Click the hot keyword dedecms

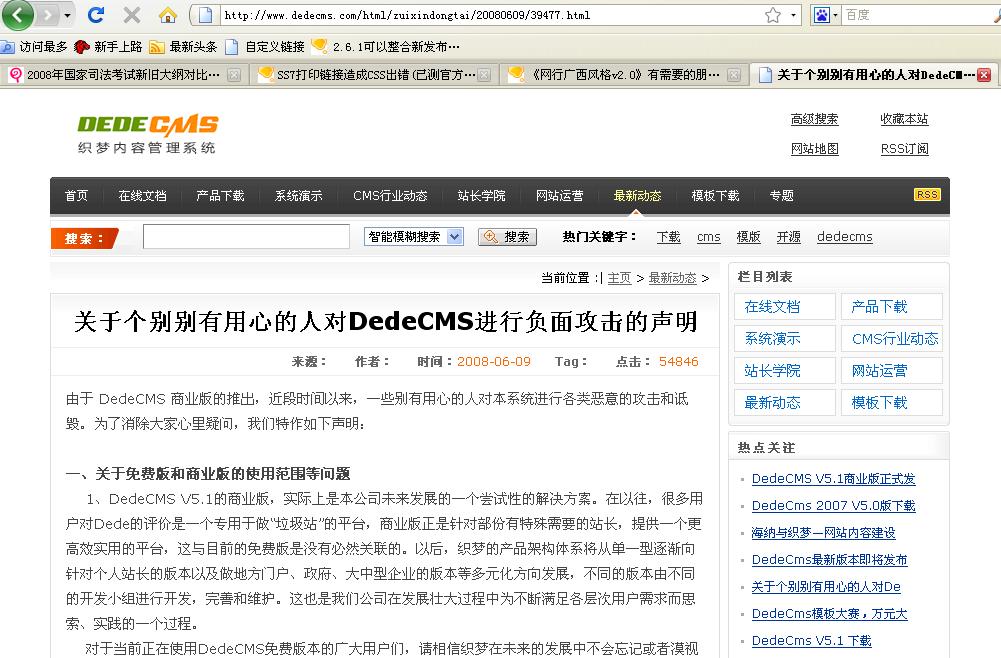pos(845,237)
